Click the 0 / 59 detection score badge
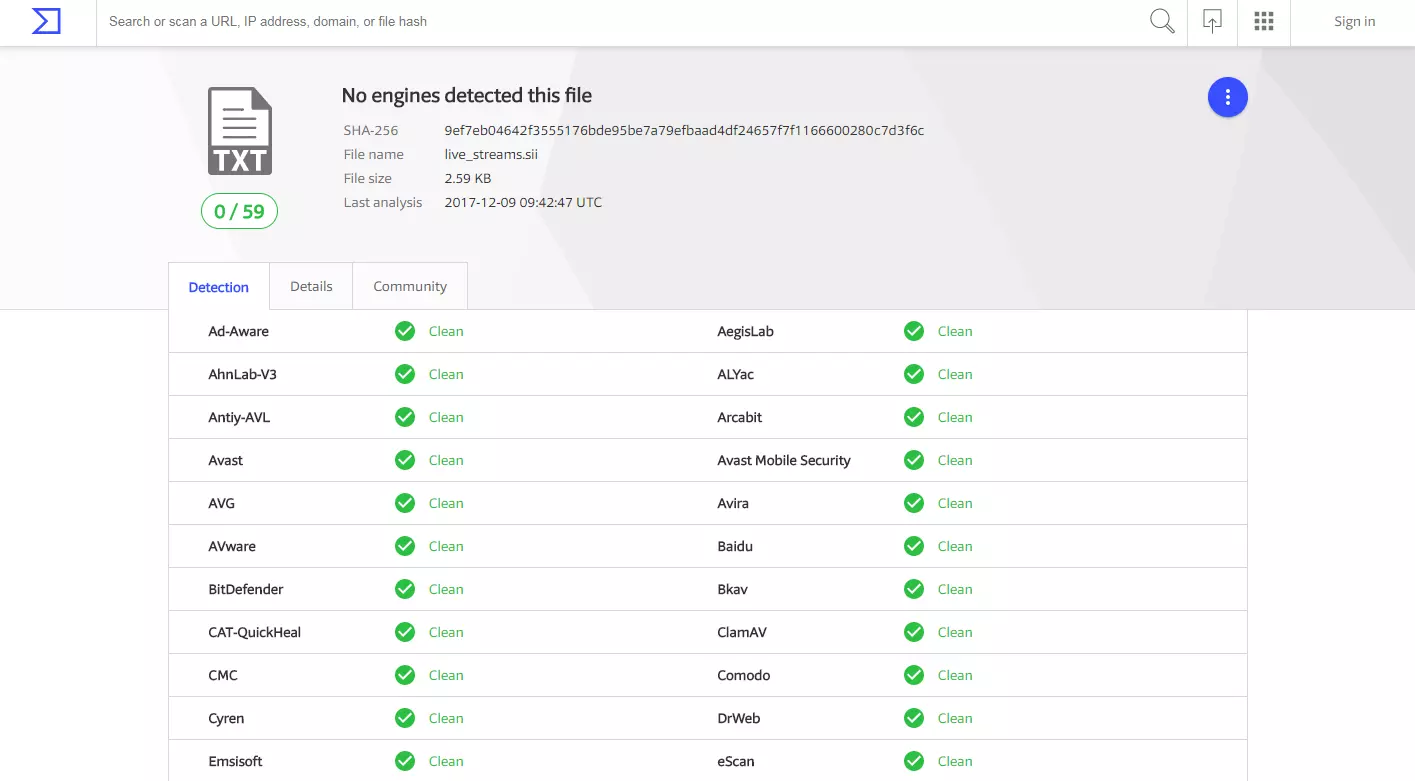This screenshot has height=781, width=1415. (239, 211)
